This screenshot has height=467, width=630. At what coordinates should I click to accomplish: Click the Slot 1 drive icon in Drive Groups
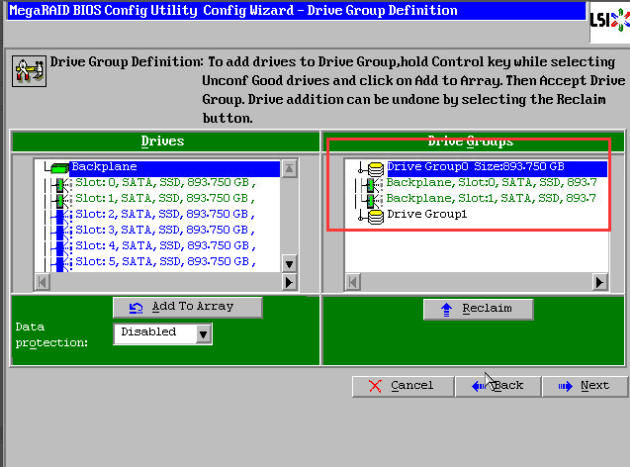click(x=375, y=199)
